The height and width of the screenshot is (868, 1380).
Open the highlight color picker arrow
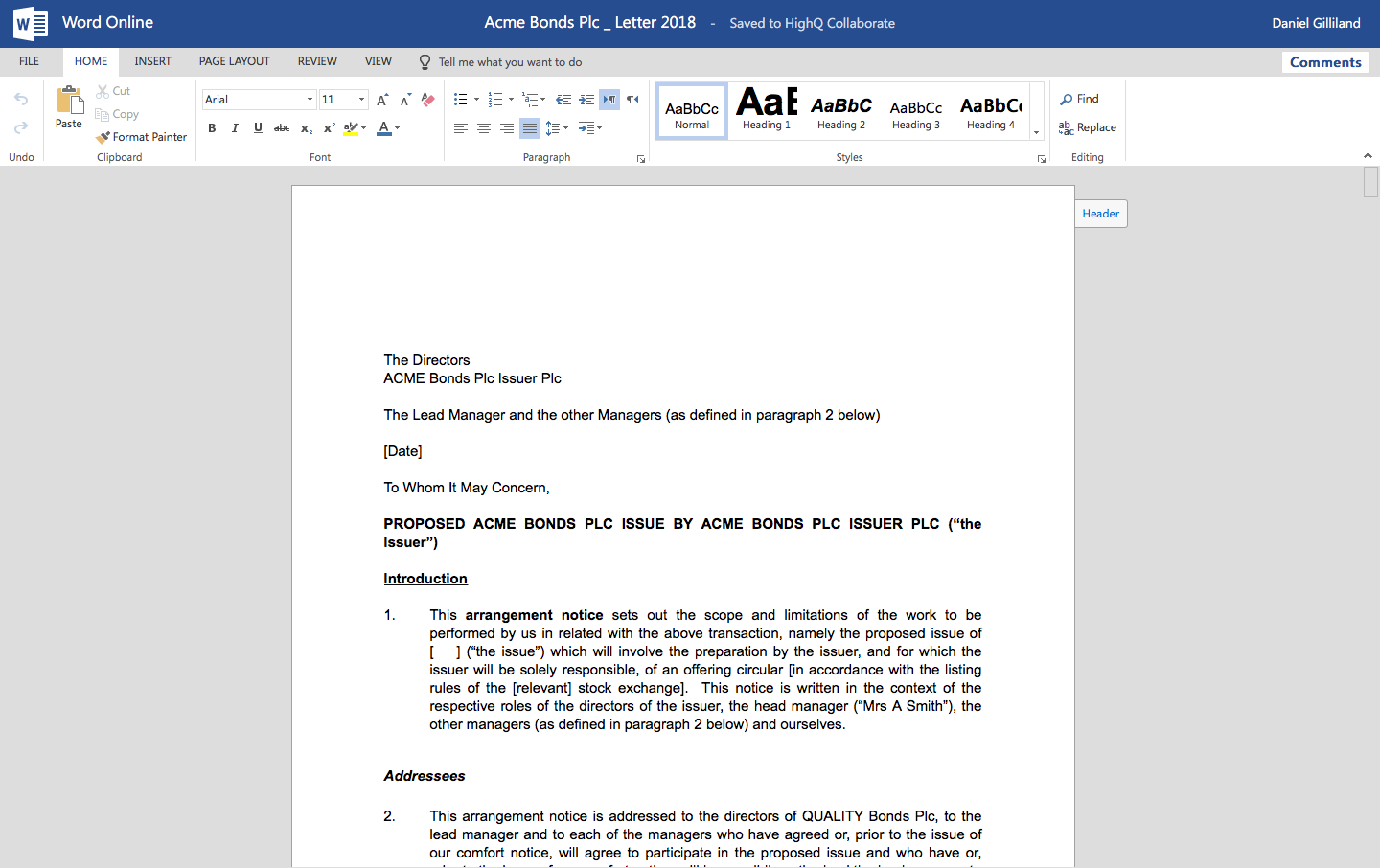[364, 128]
